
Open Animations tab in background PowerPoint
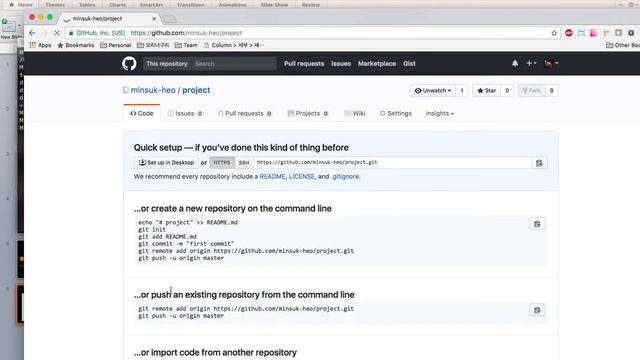pyautogui.click(x=233, y=5)
